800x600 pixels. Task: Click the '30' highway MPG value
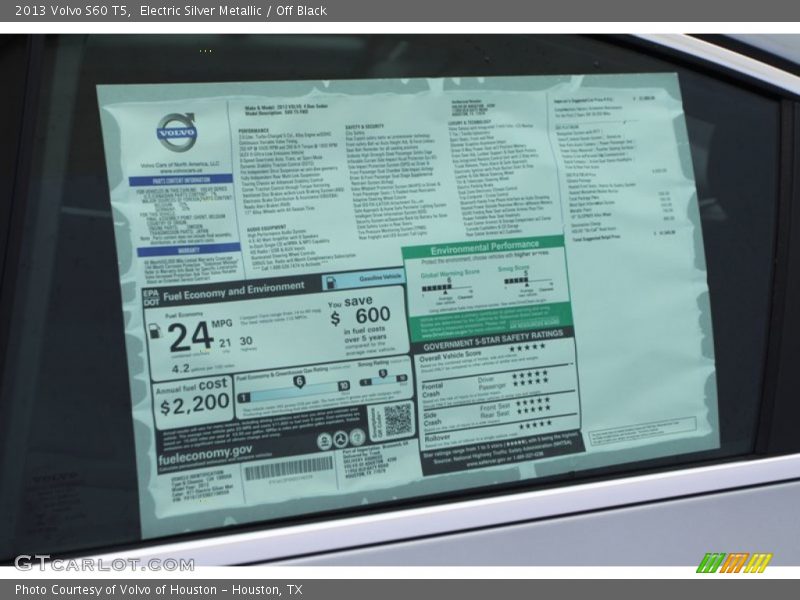(246, 341)
